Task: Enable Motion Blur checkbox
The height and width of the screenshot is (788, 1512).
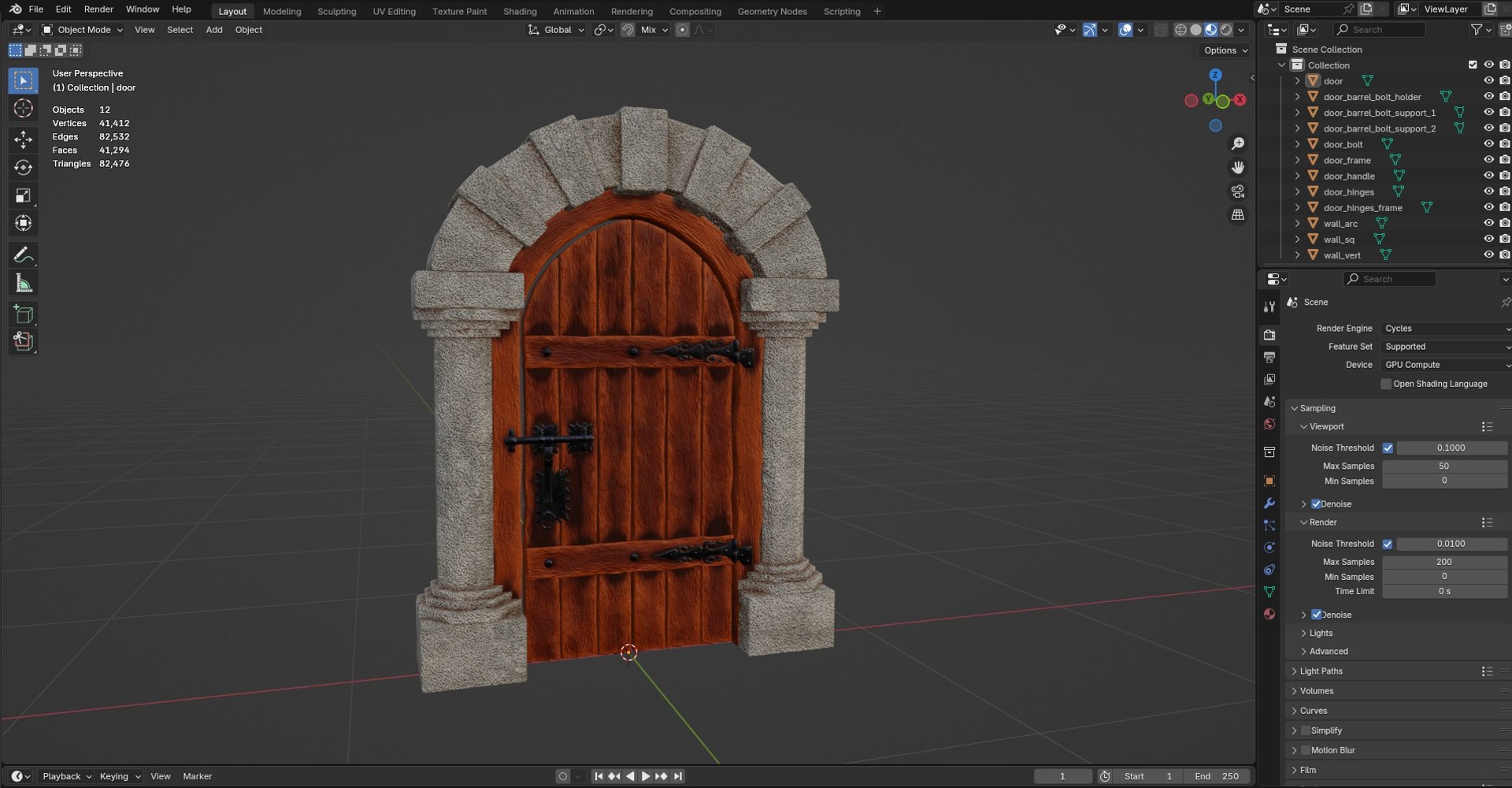Action: pos(1306,750)
